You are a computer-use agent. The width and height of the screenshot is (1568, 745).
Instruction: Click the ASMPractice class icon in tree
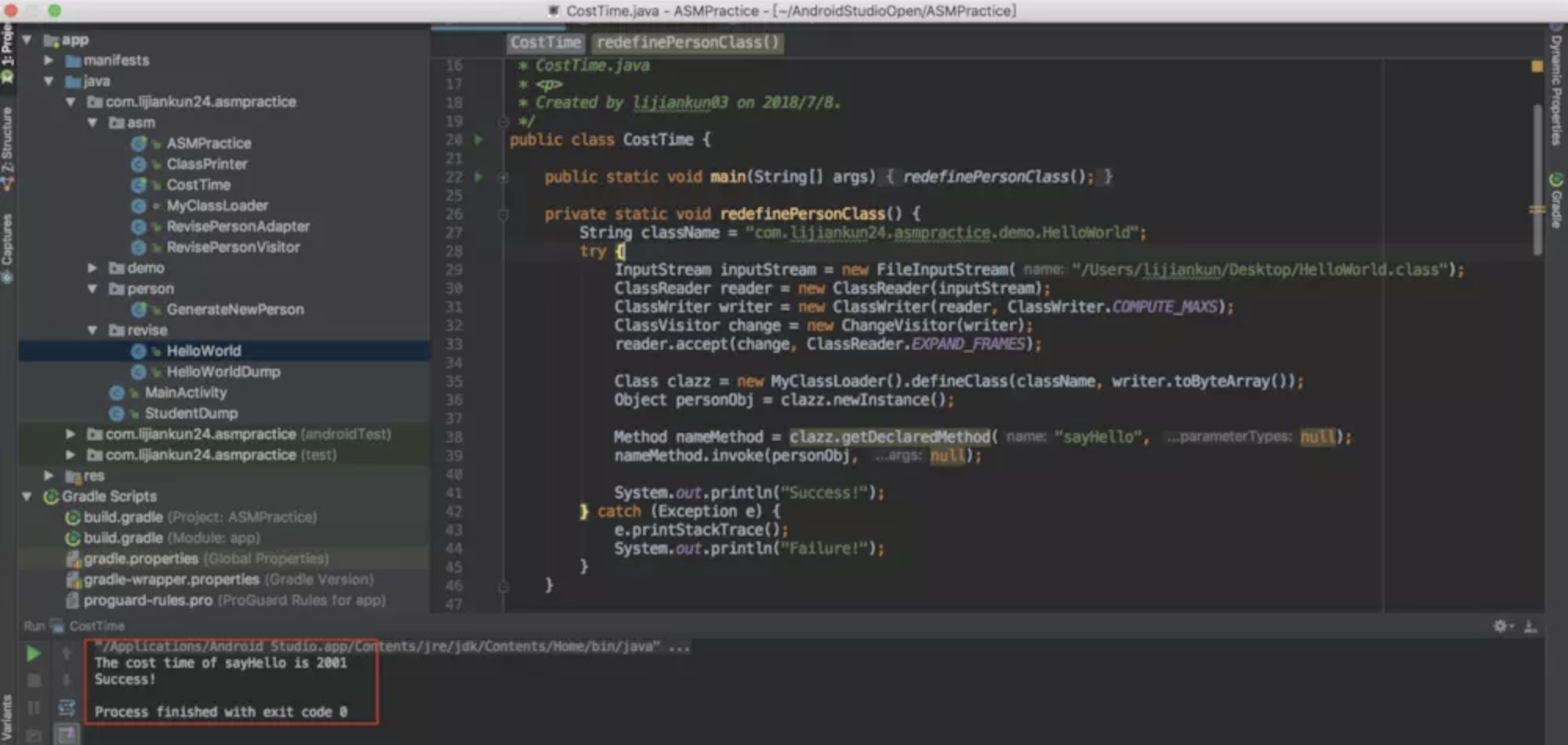click(139, 144)
